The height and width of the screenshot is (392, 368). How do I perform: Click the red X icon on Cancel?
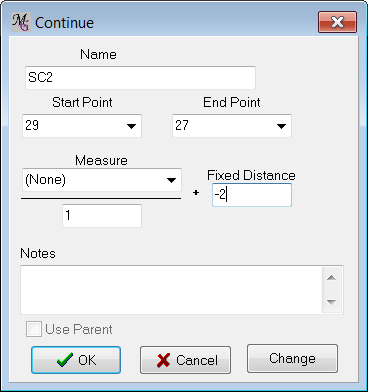click(163, 360)
